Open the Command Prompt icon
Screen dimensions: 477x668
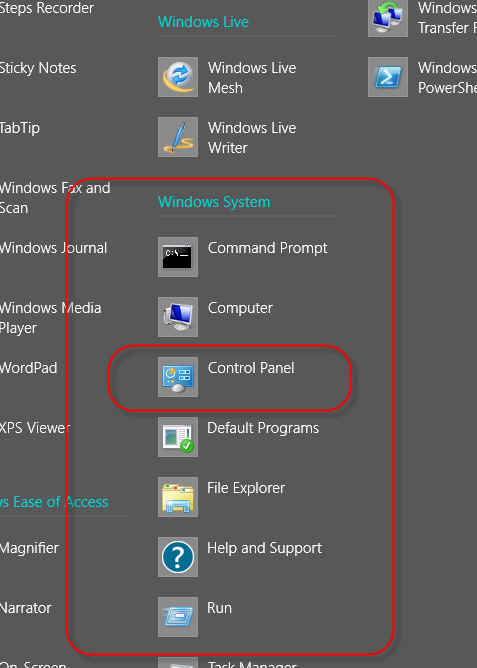(178, 257)
